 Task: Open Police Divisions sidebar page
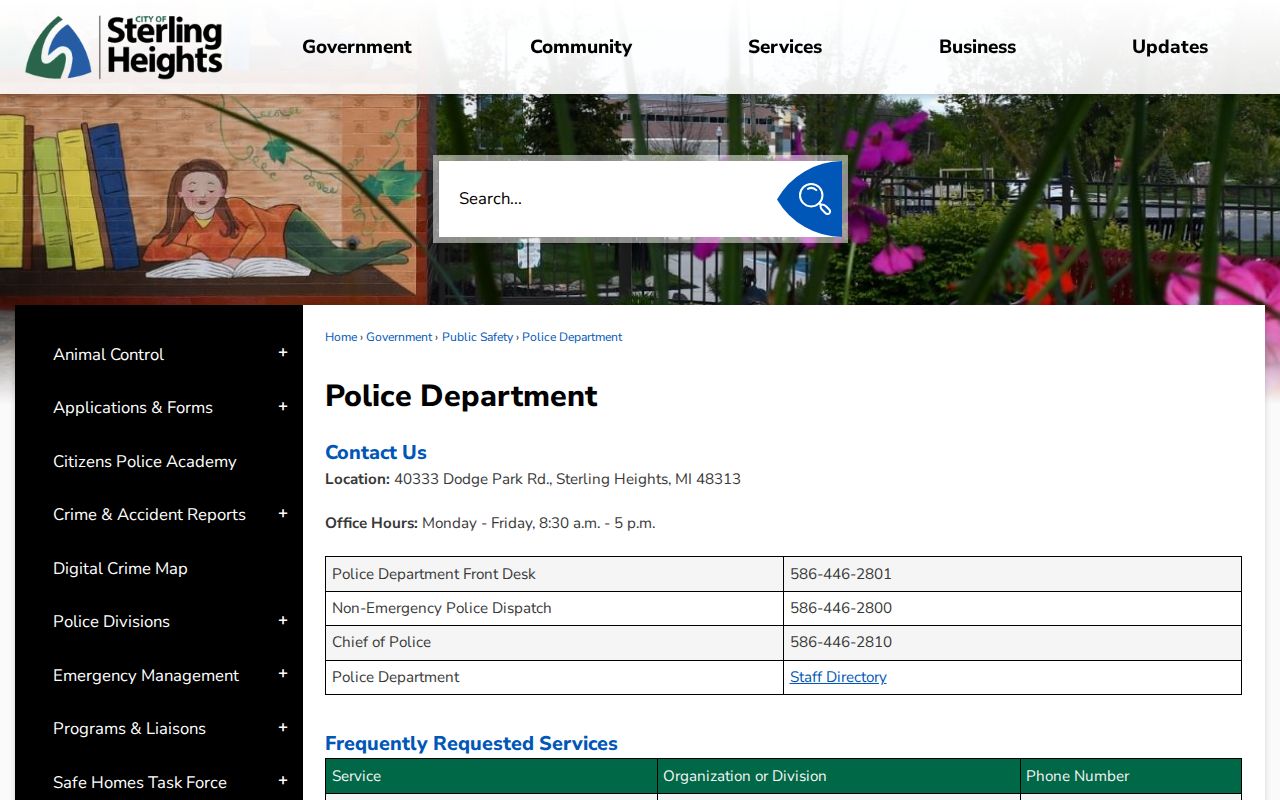click(x=111, y=621)
